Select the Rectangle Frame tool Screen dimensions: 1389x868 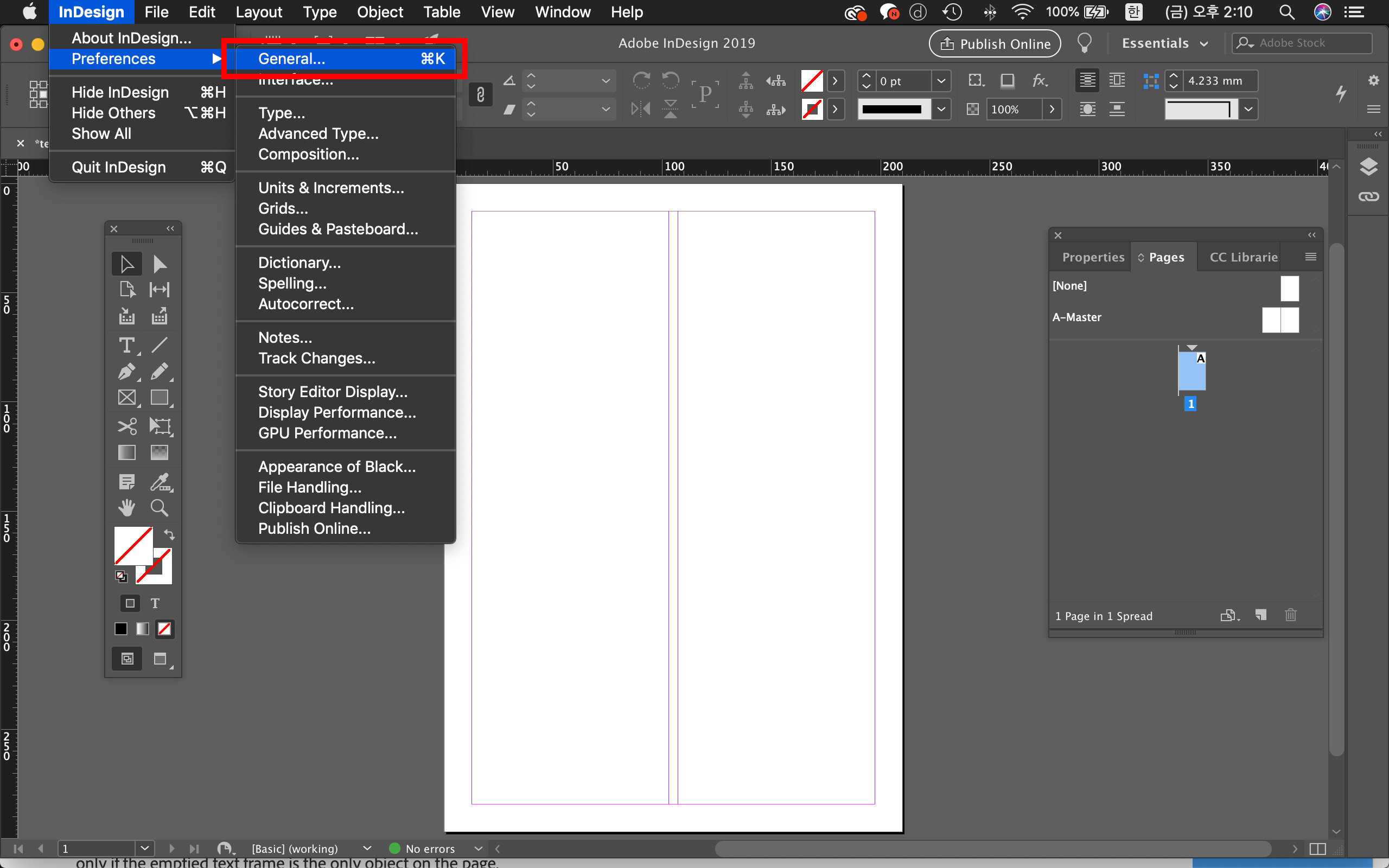(x=126, y=398)
